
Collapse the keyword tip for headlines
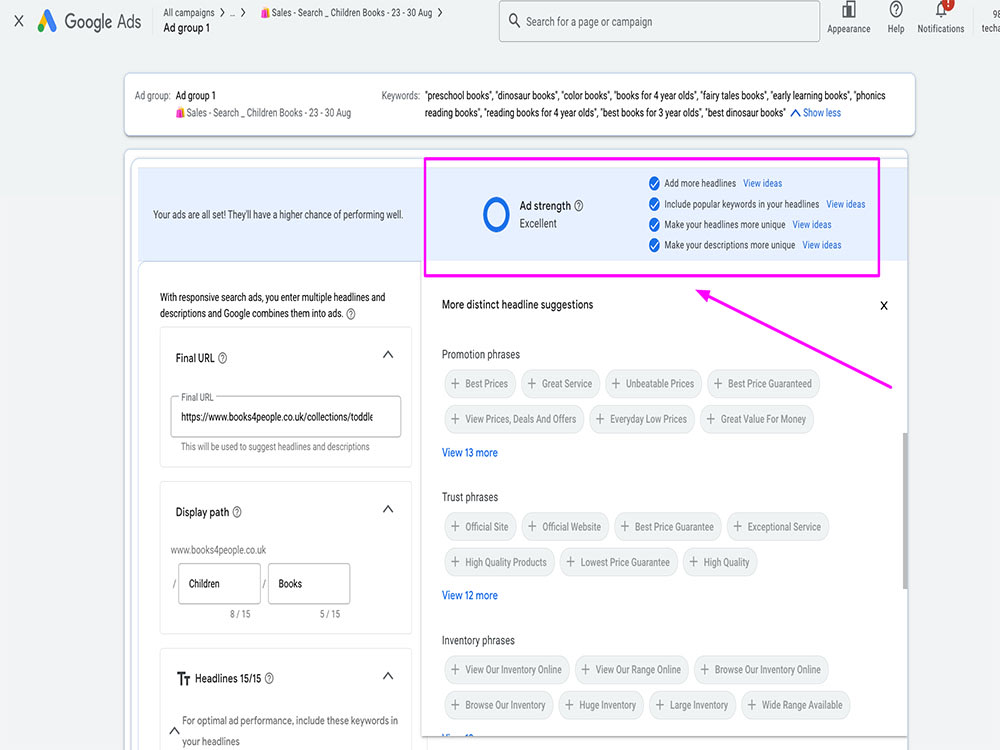pyautogui.click(x=174, y=731)
